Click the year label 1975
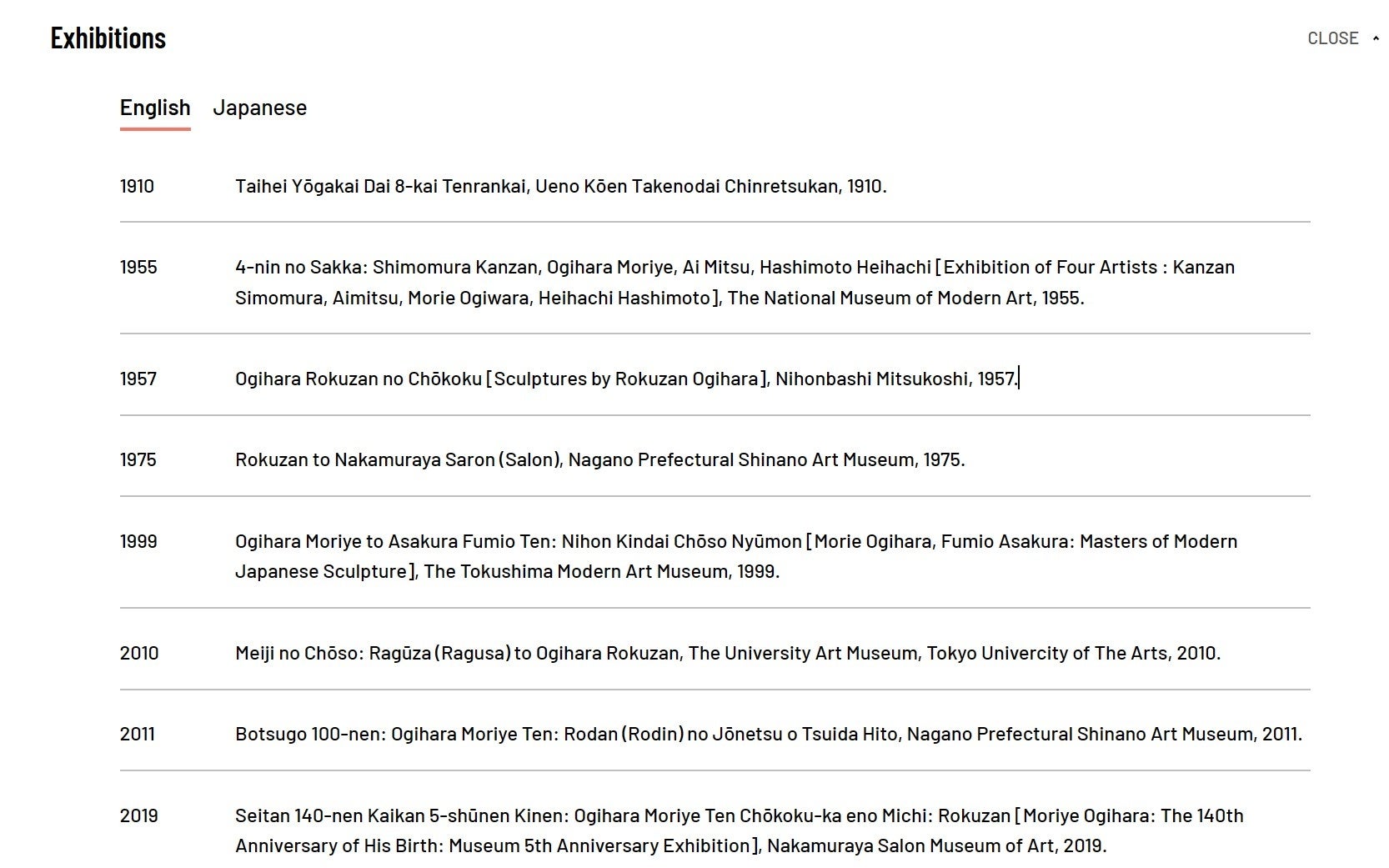 pyautogui.click(x=138, y=459)
